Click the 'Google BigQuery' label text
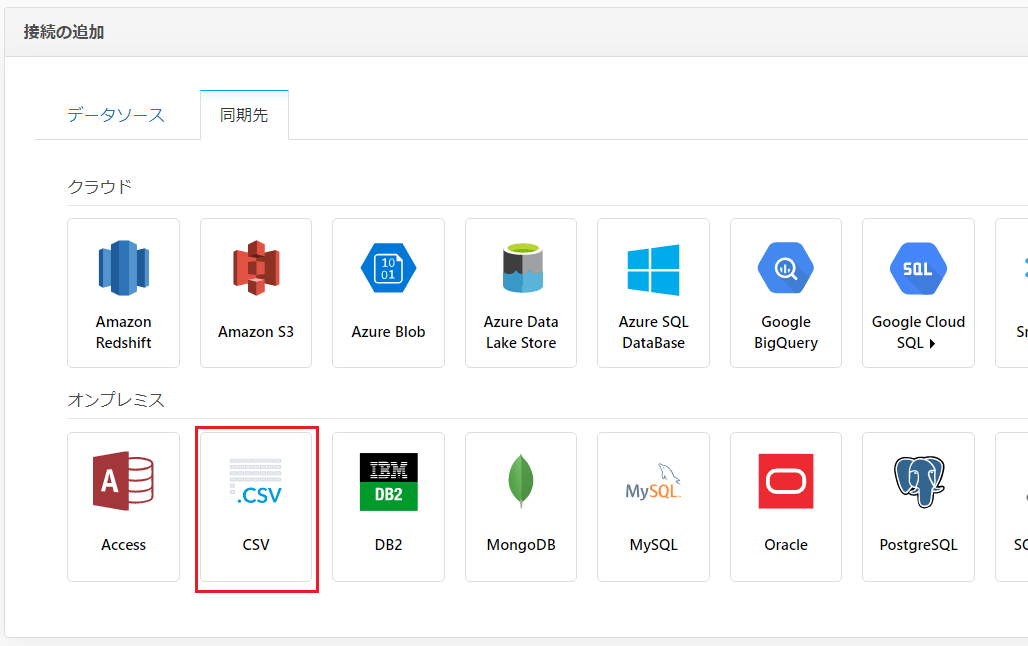Viewport: 1028px width, 646px height. (x=786, y=333)
